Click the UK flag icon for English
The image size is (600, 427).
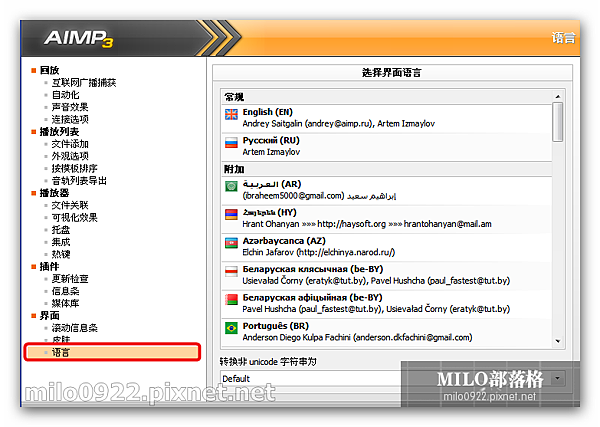[x=231, y=114]
